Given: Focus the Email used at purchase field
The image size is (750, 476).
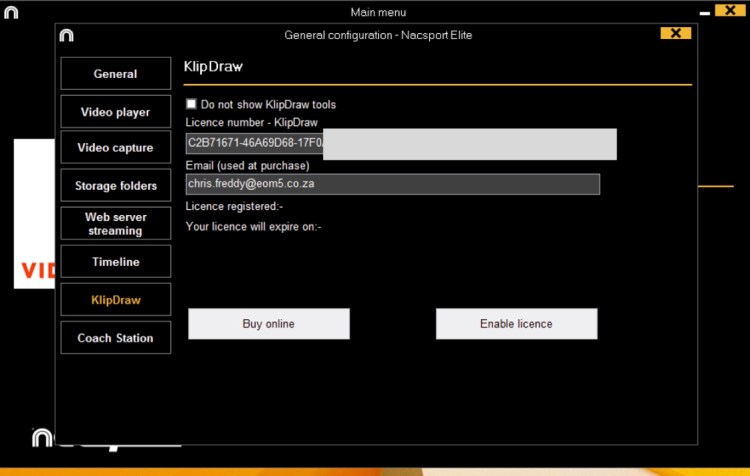Looking at the screenshot, I should click(392, 184).
